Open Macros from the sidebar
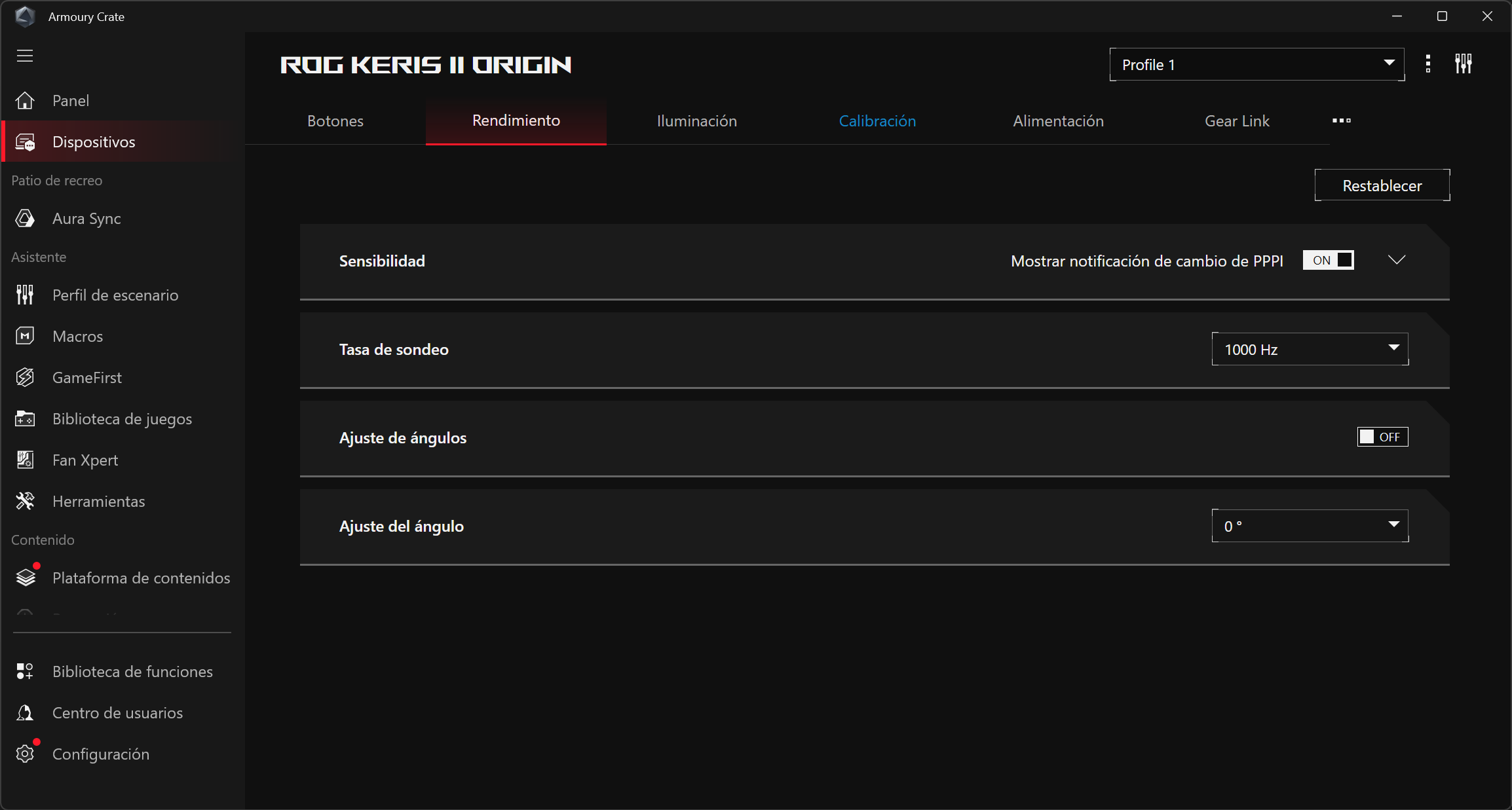Viewport: 1512px width, 810px height. [x=123, y=336]
